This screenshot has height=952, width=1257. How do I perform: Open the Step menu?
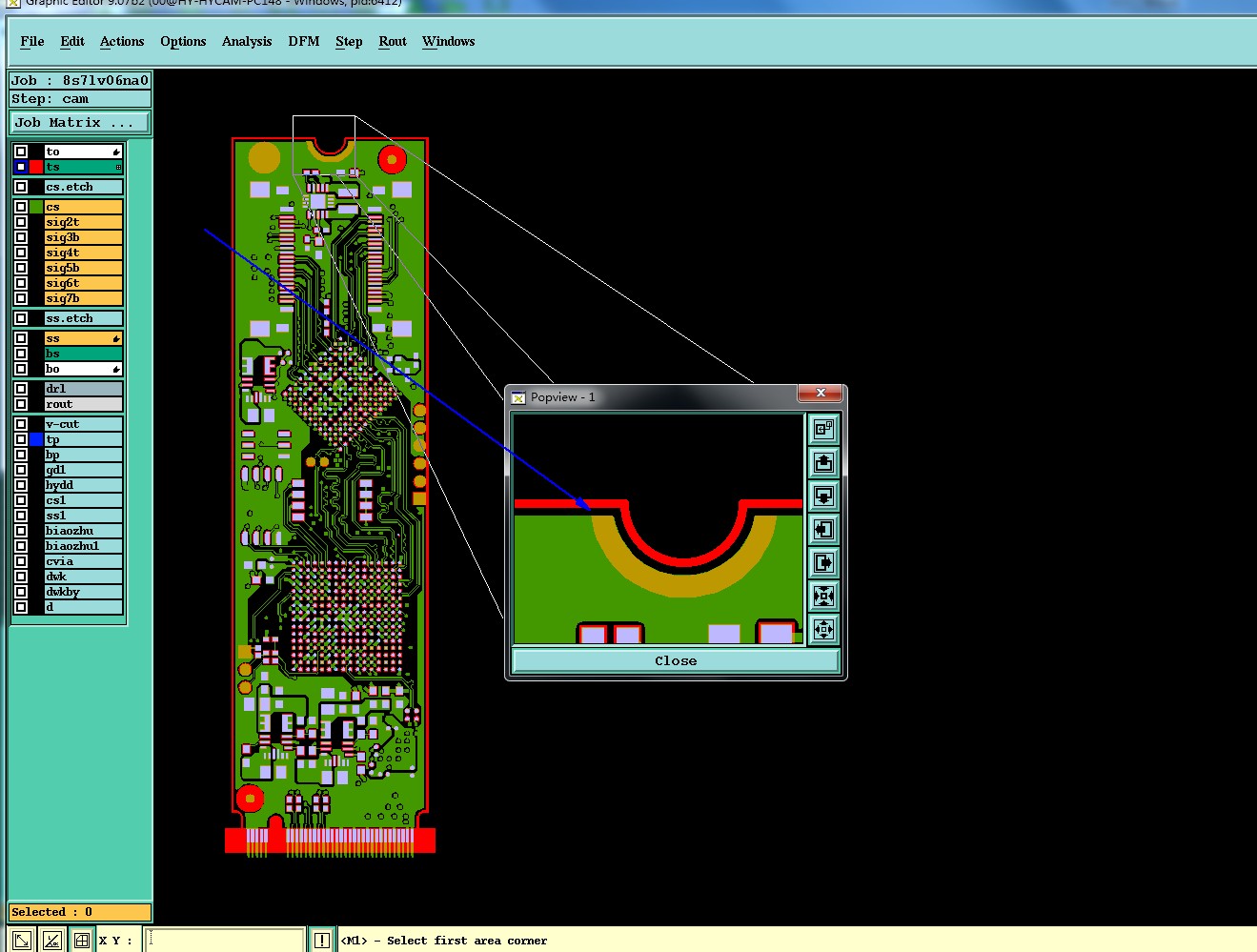coord(349,41)
